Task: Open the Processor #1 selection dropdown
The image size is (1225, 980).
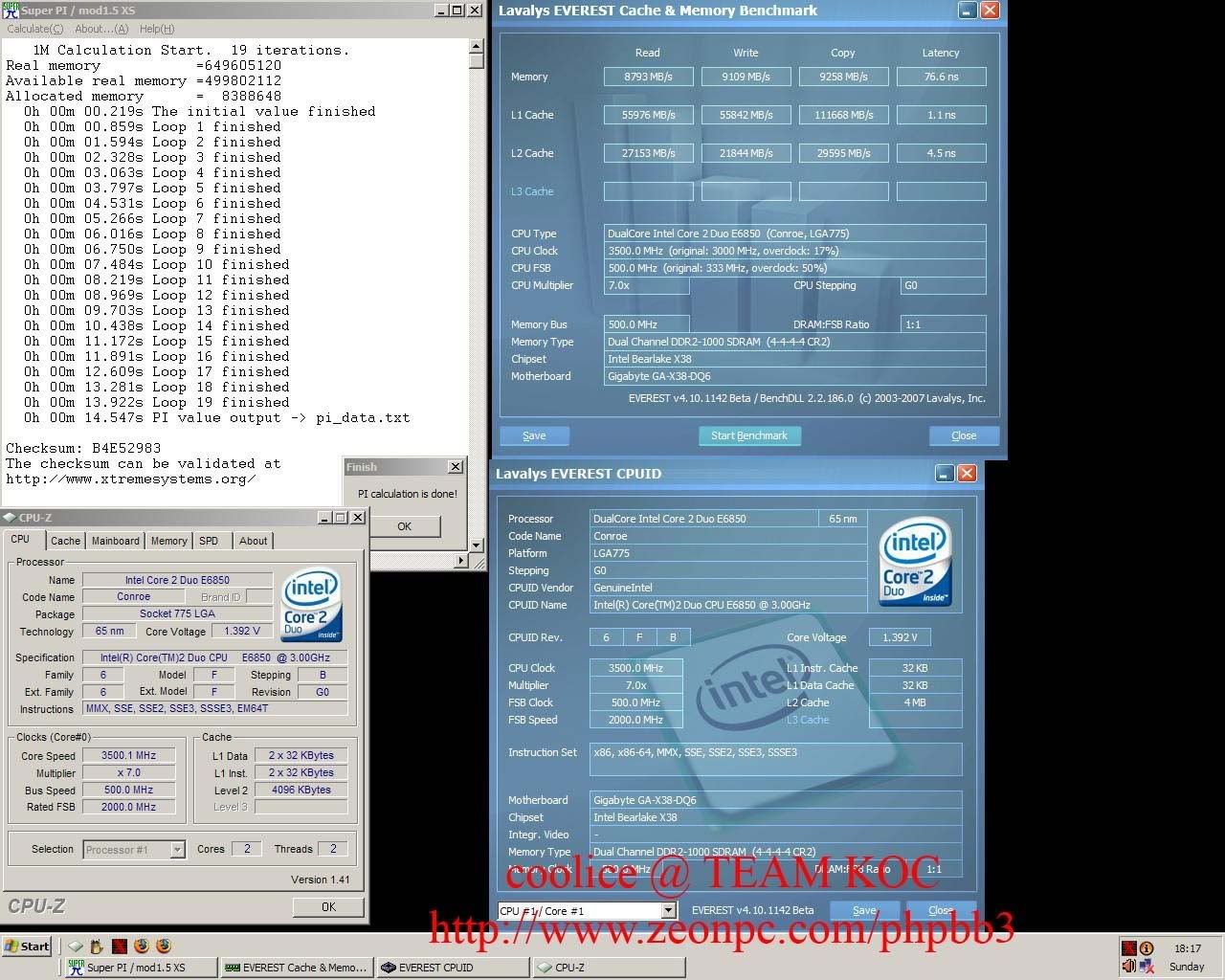Action: point(177,850)
